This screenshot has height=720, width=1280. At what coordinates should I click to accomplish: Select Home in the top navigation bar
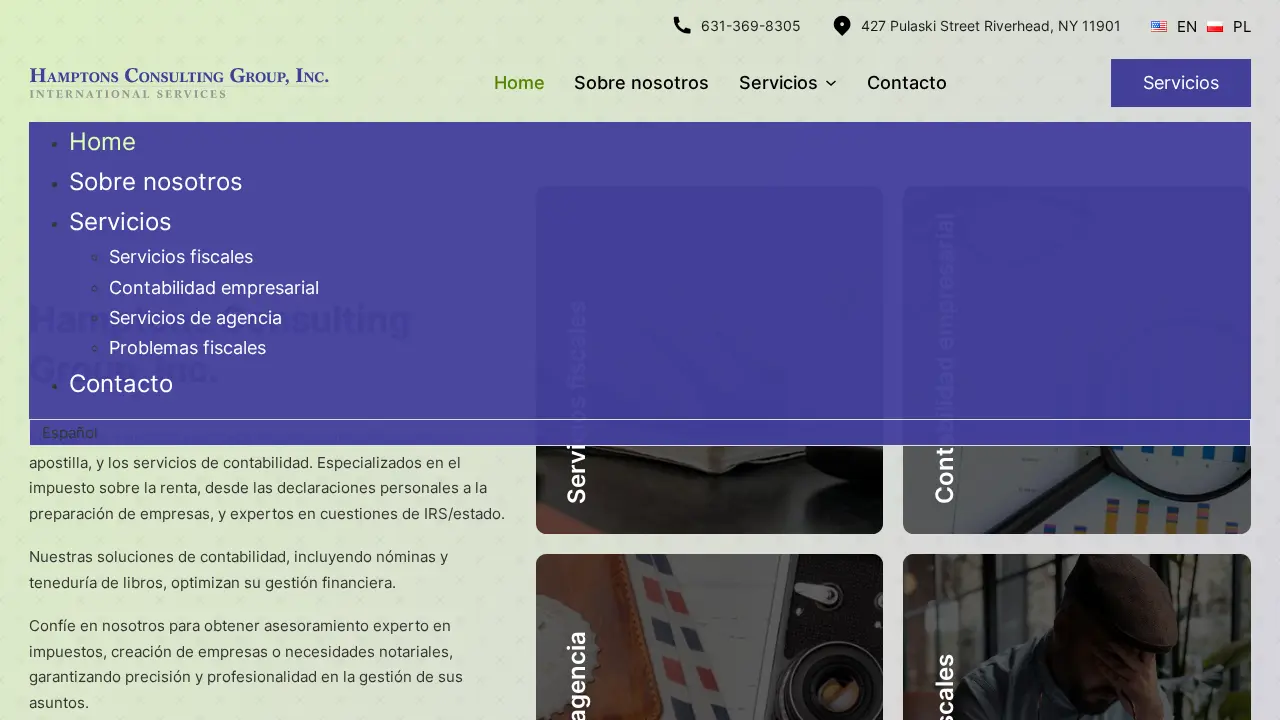pyautogui.click(x=519, y=83)
